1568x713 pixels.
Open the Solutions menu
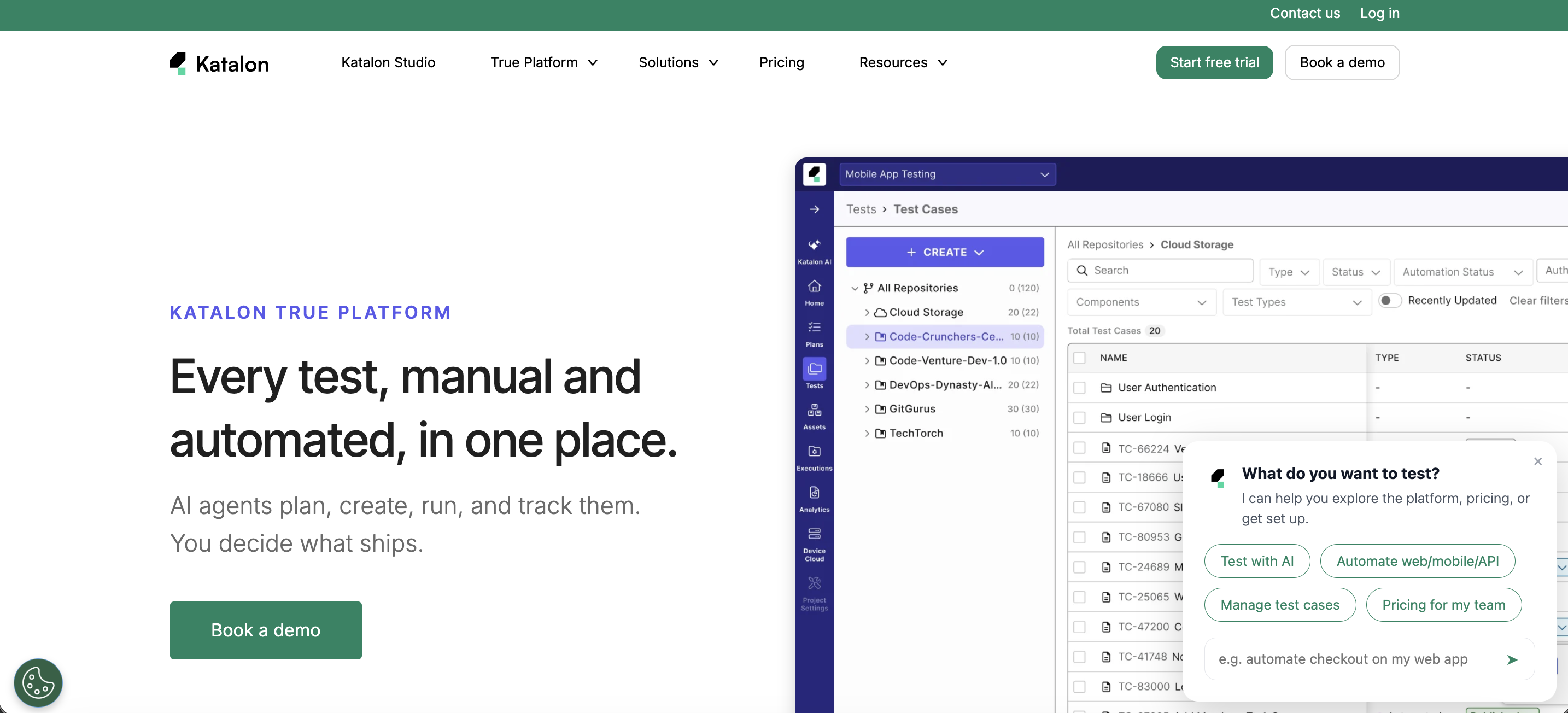pos(678,63)
